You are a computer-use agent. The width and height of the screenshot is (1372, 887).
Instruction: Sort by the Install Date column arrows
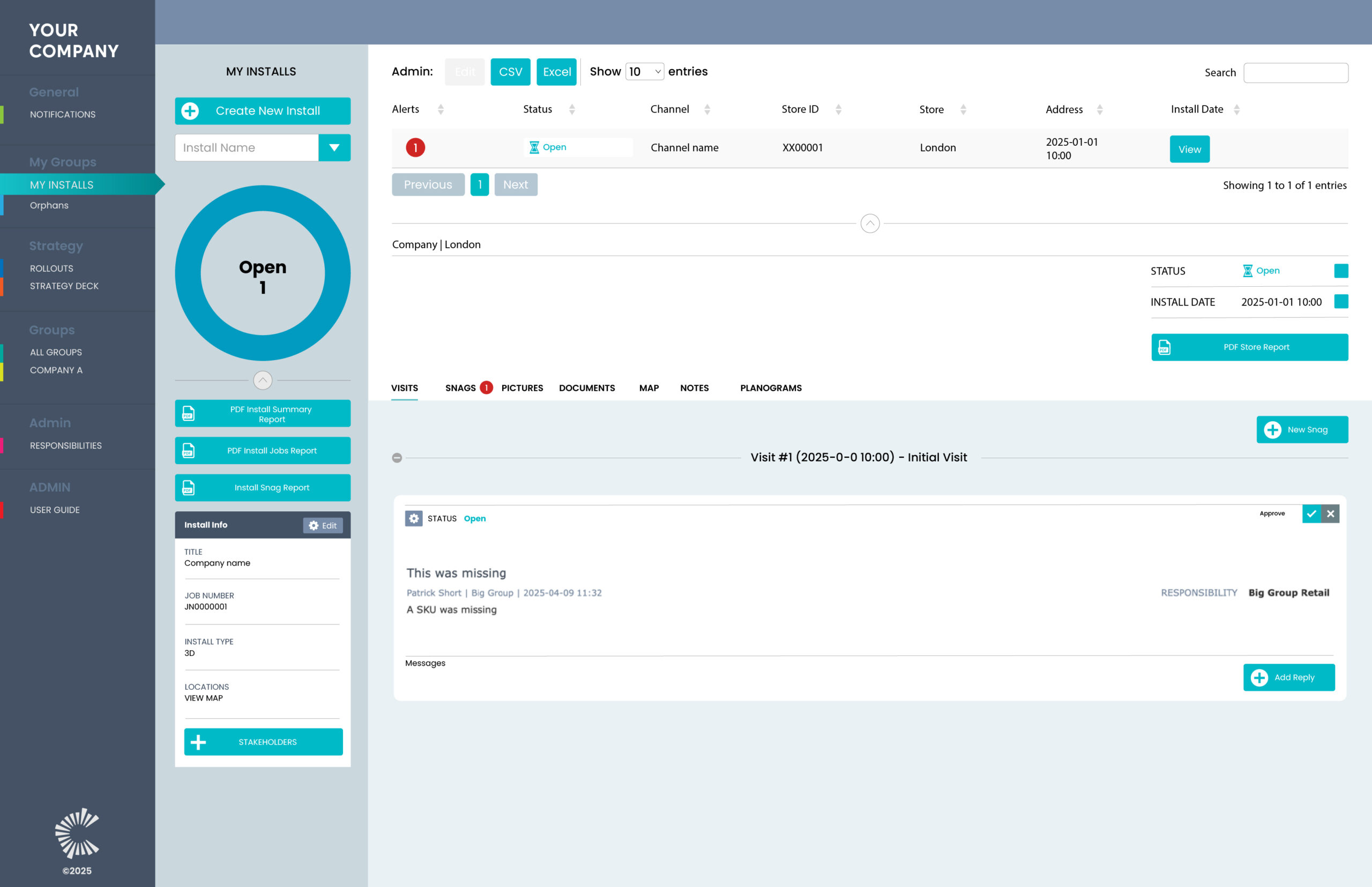coord(1236,109)
